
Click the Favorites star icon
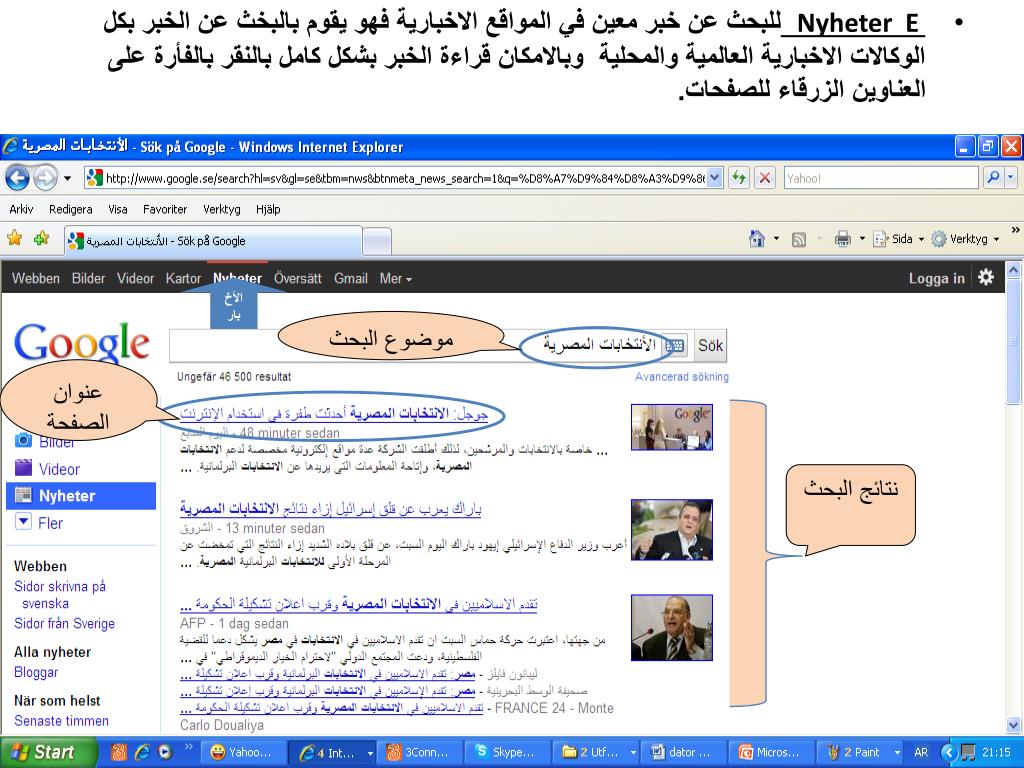(x=14, y=239)
